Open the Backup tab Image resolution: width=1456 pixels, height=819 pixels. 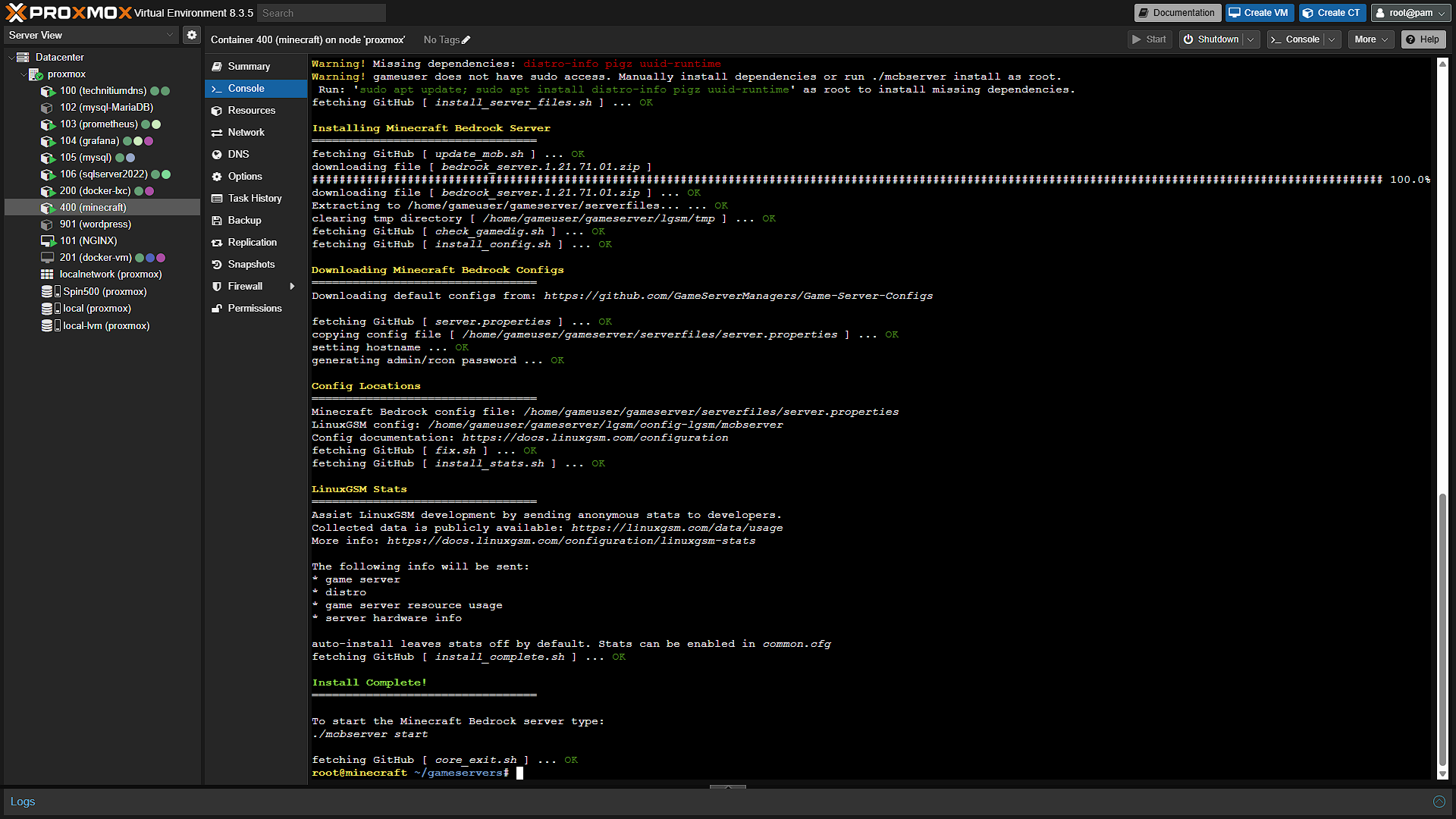[256, 221]
